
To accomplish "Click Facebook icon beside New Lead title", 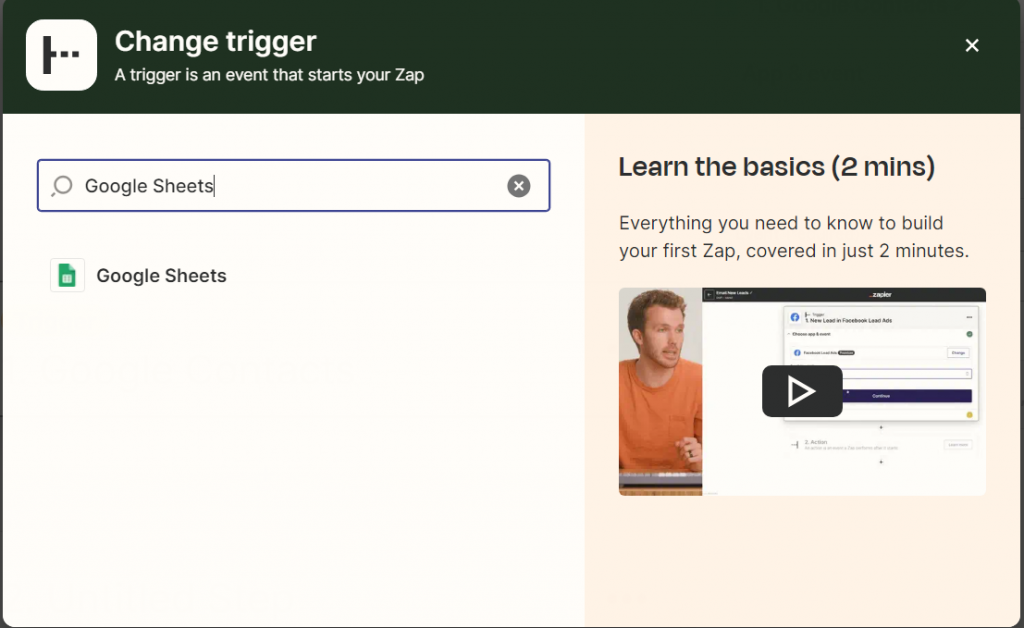I will pos(795,317).
